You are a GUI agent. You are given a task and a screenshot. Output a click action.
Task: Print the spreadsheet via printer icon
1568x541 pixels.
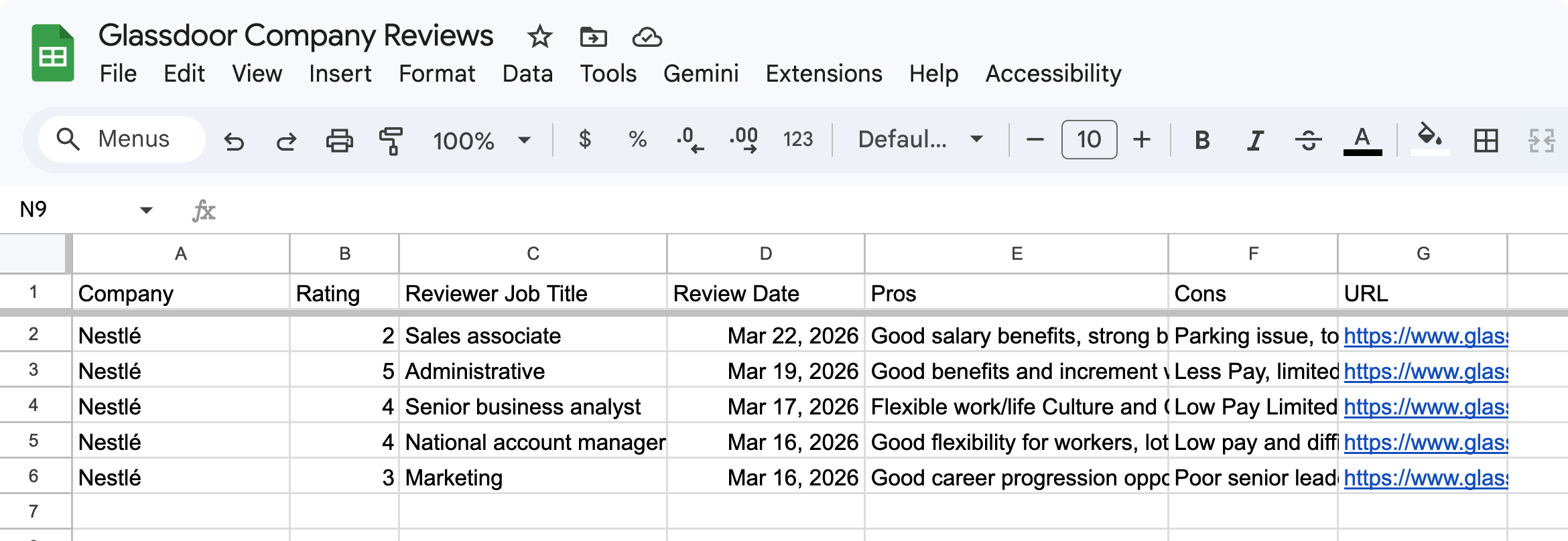(339, 141)
